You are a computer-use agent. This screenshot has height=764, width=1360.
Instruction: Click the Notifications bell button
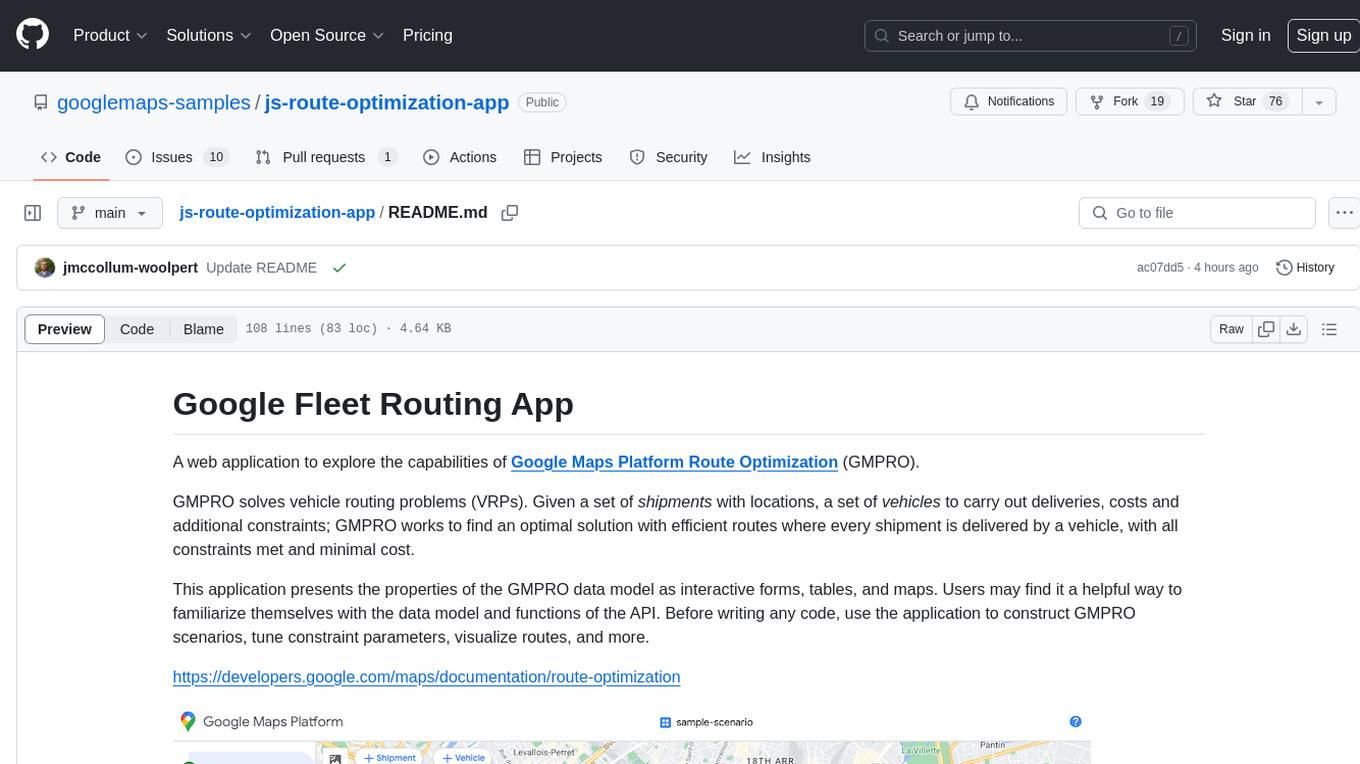pos(1009,102)
